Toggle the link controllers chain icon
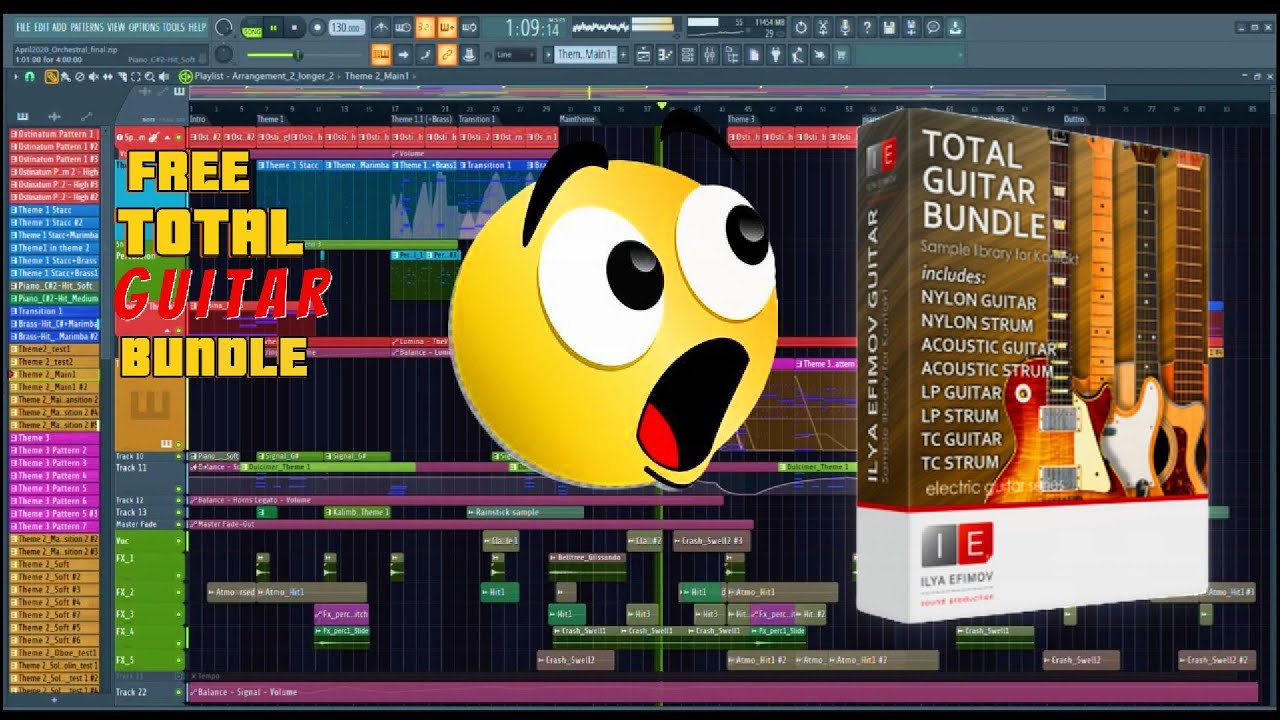 coord(447,55)
